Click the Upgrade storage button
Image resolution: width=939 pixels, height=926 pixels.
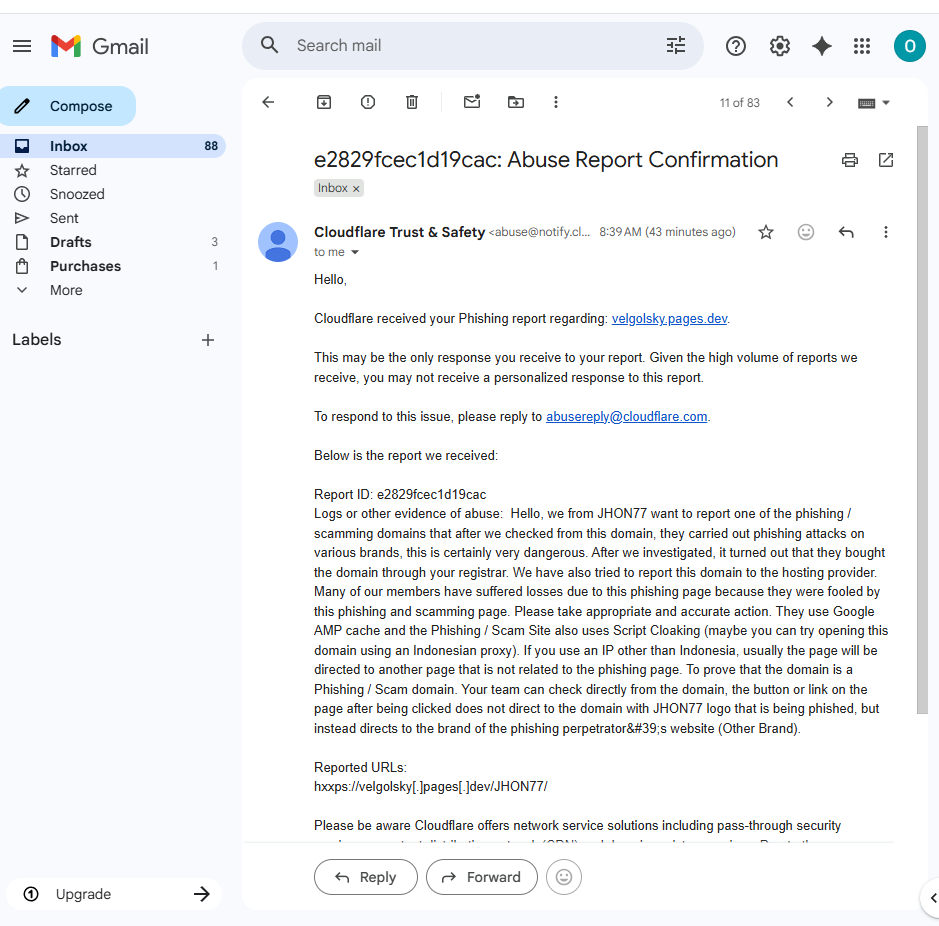tap(114, 894)
